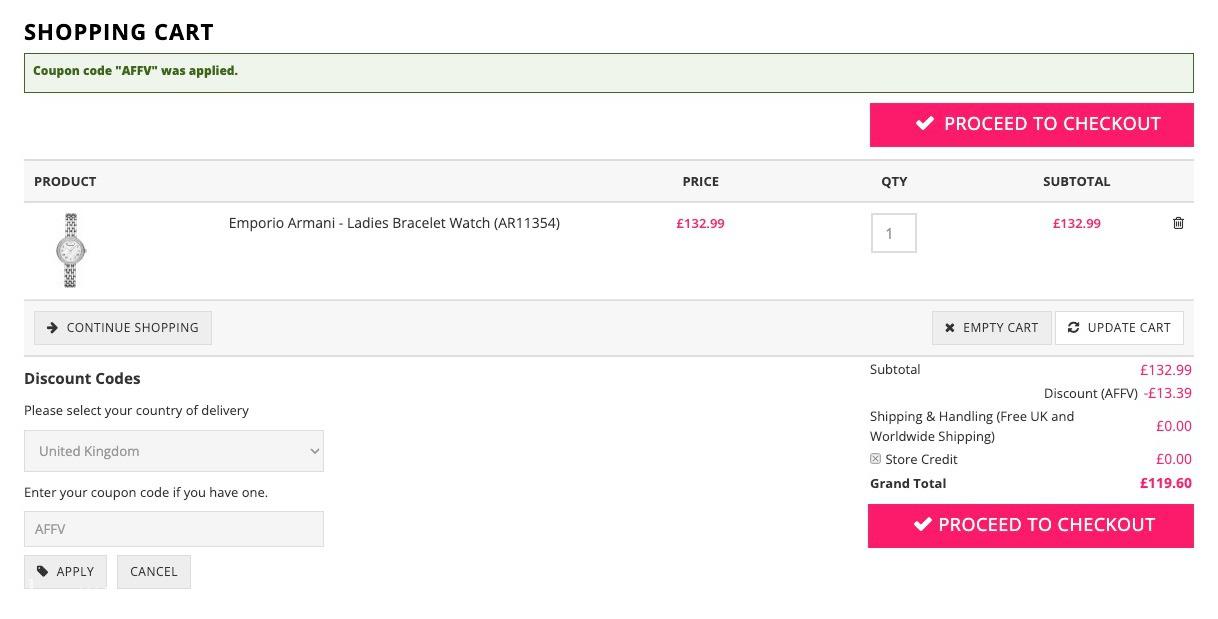The image size is (1218, 619).
Task: Click the product price £132.99 in Price column
Action: tap(700, 223)
